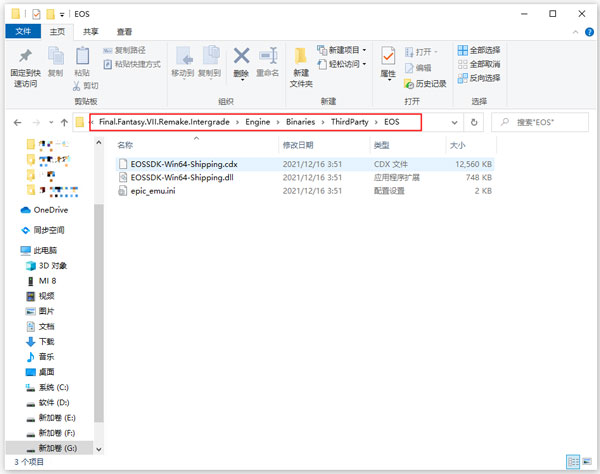The image size is (600, 474).
Task: Open the ribbon's Open dropdown
Action: (421, 52)
